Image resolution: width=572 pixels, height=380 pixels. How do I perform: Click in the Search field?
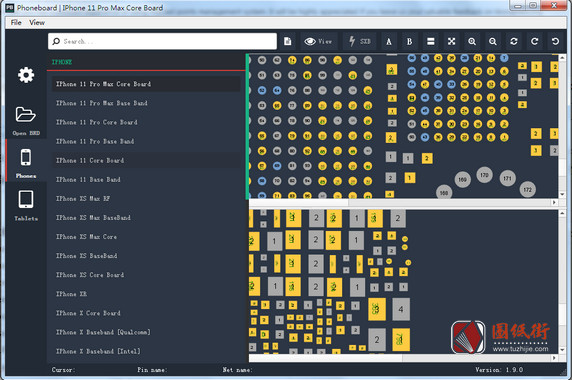(162, 41)
